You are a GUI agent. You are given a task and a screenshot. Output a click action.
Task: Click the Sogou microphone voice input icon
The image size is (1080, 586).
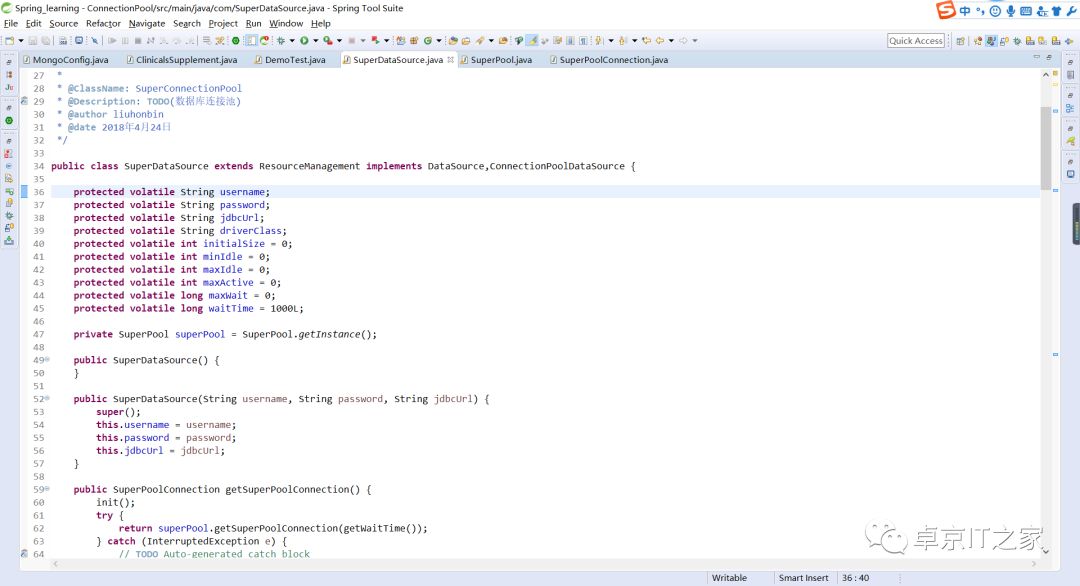[1010, 10]
